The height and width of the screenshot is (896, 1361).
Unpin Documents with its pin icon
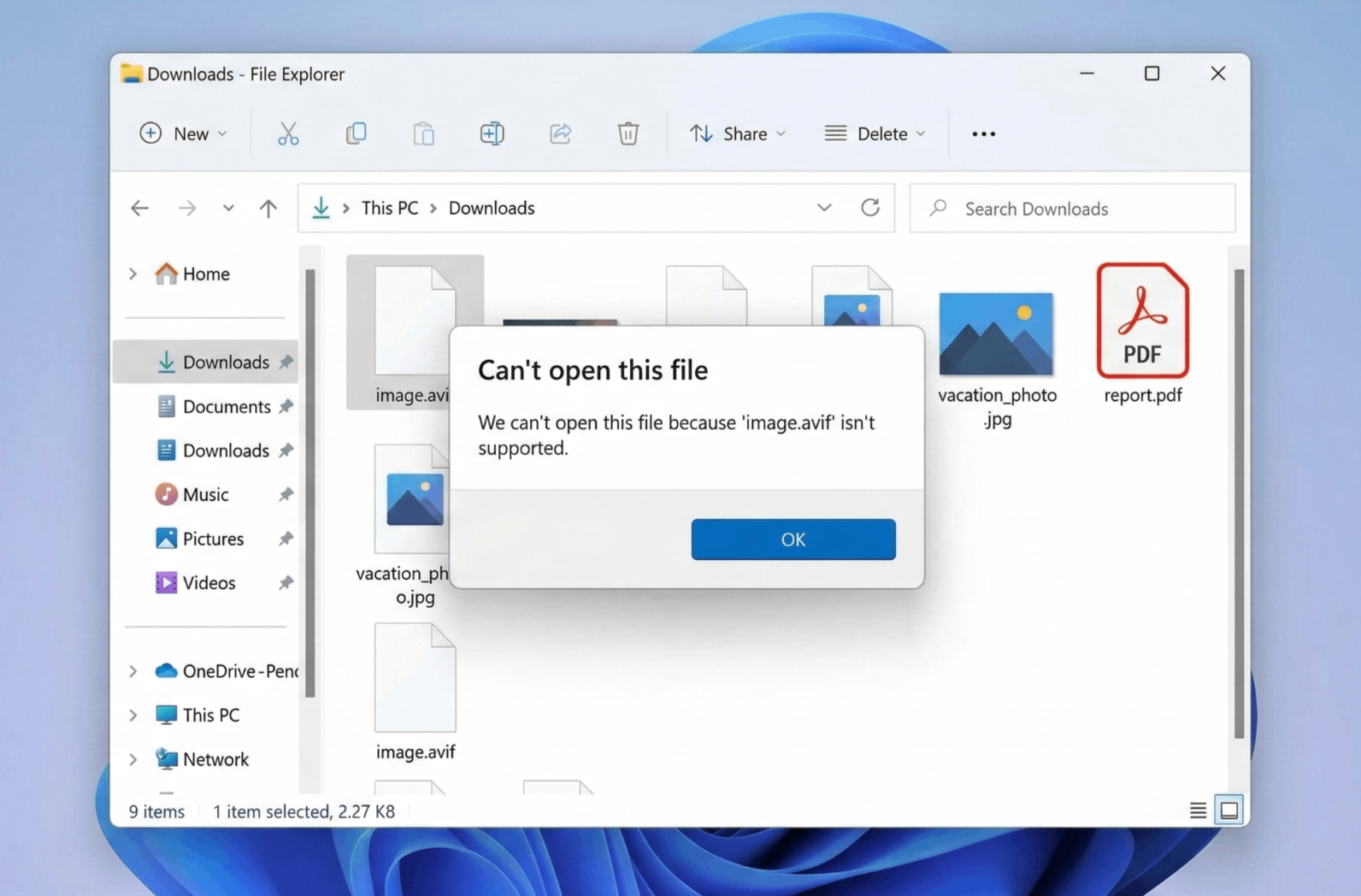click(x=286, y=407)
